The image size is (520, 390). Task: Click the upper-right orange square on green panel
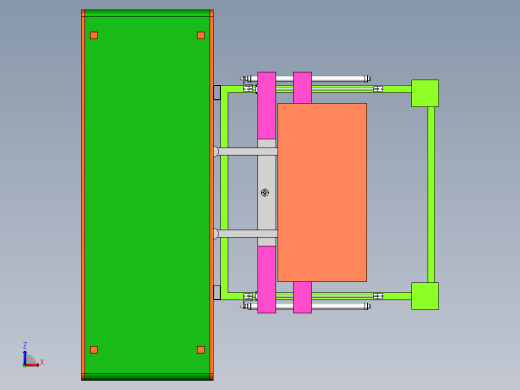[x=201, y=35]
